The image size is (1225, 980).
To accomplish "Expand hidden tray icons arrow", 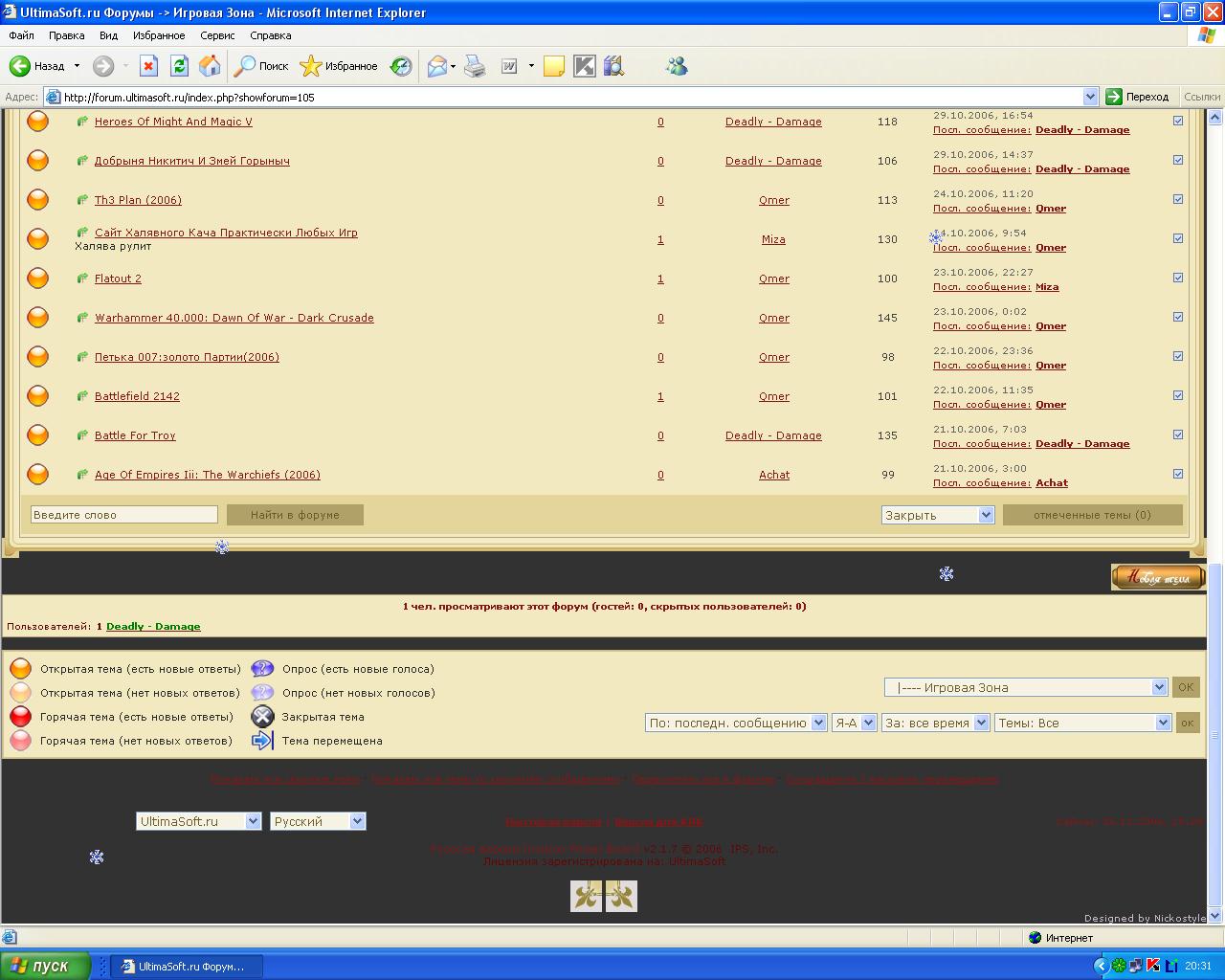I will [x=1101, y=966].
